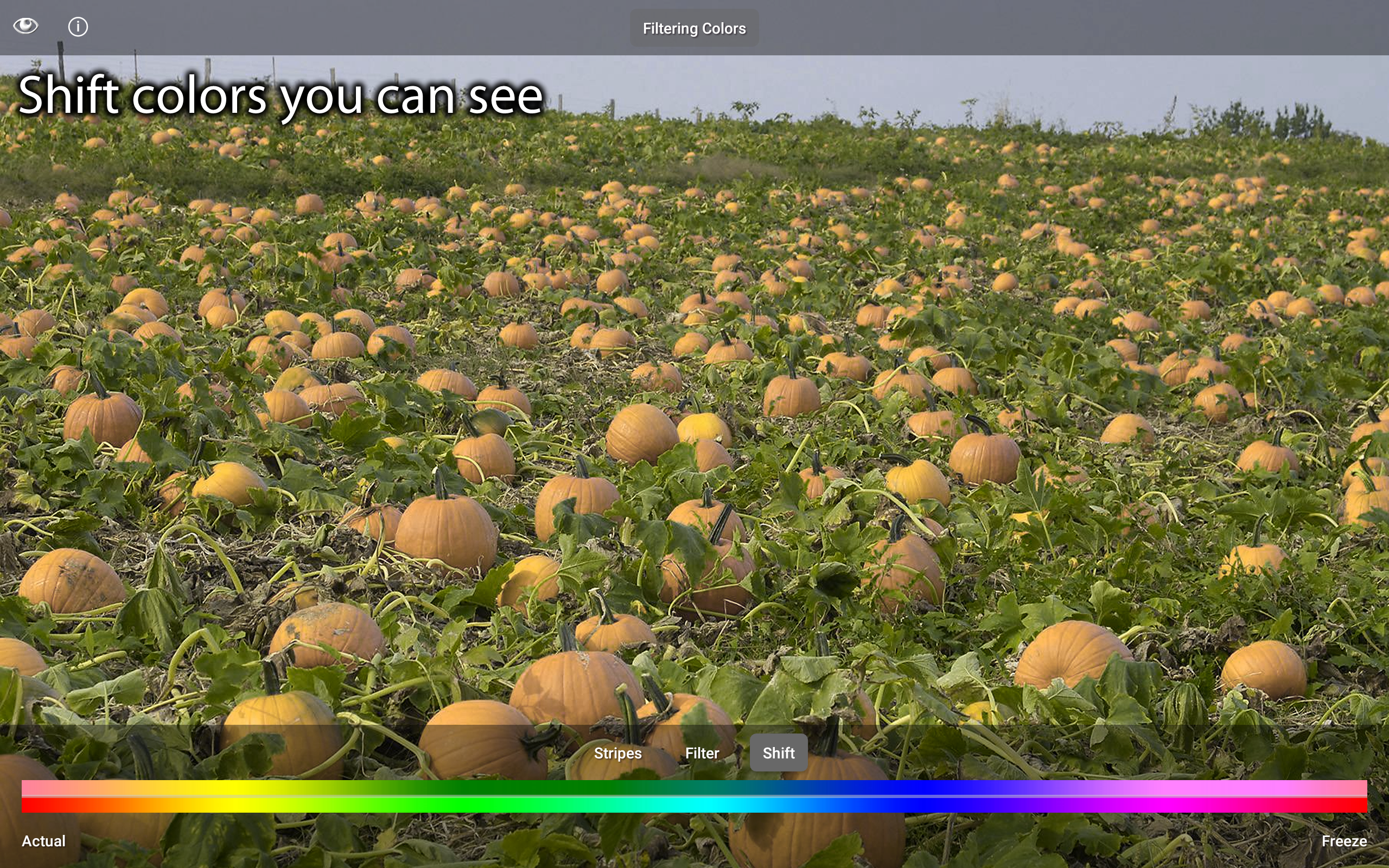Viewport: 1389px width, 868px height.
Task: Click the eye icon in top bar
Action: (x=26, y=26)
